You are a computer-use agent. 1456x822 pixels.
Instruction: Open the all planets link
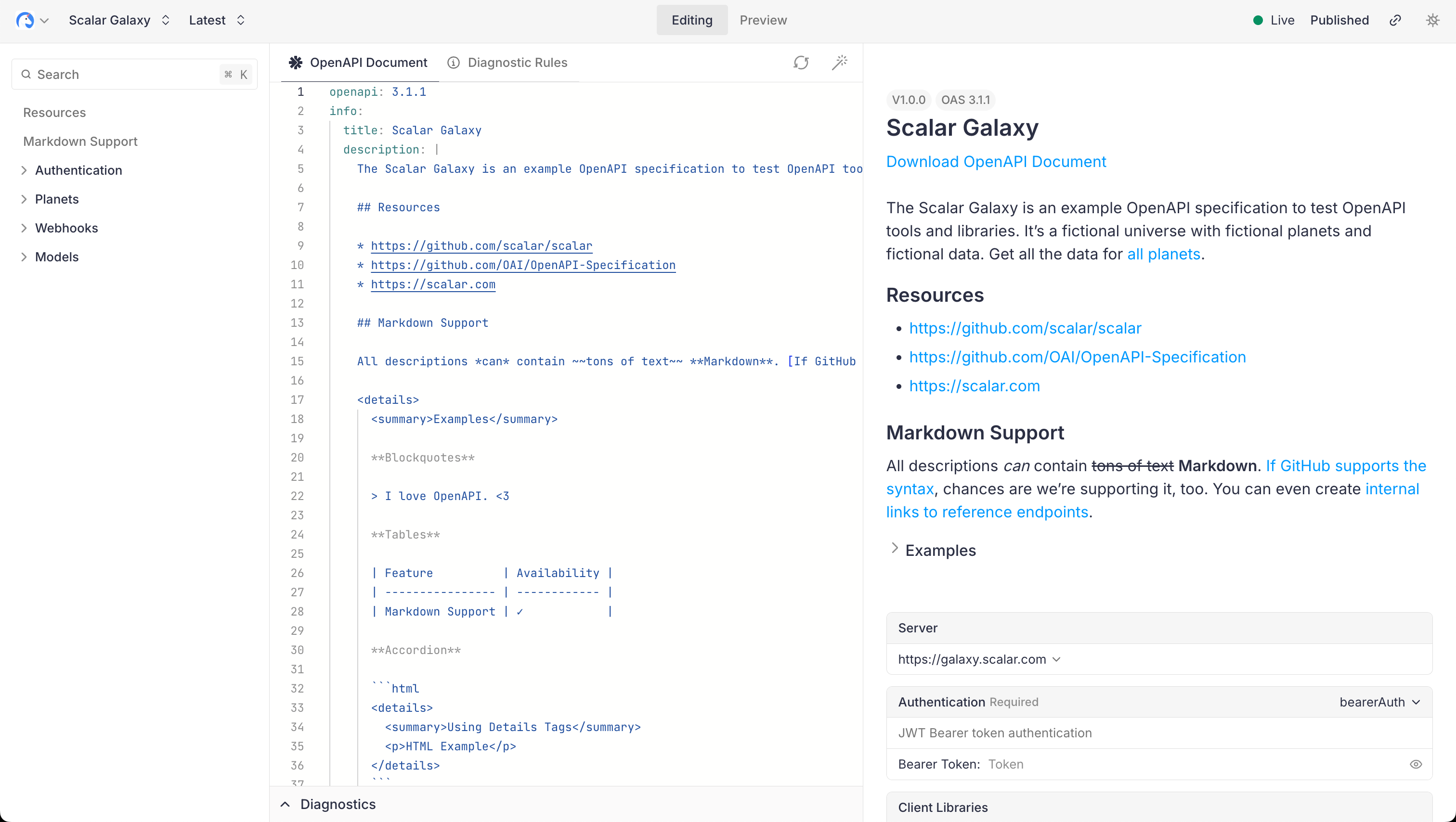1164,254
